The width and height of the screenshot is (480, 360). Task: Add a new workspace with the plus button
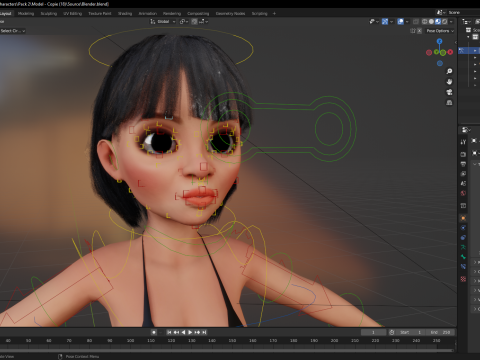pyautogui.click(x=274, y=14)
